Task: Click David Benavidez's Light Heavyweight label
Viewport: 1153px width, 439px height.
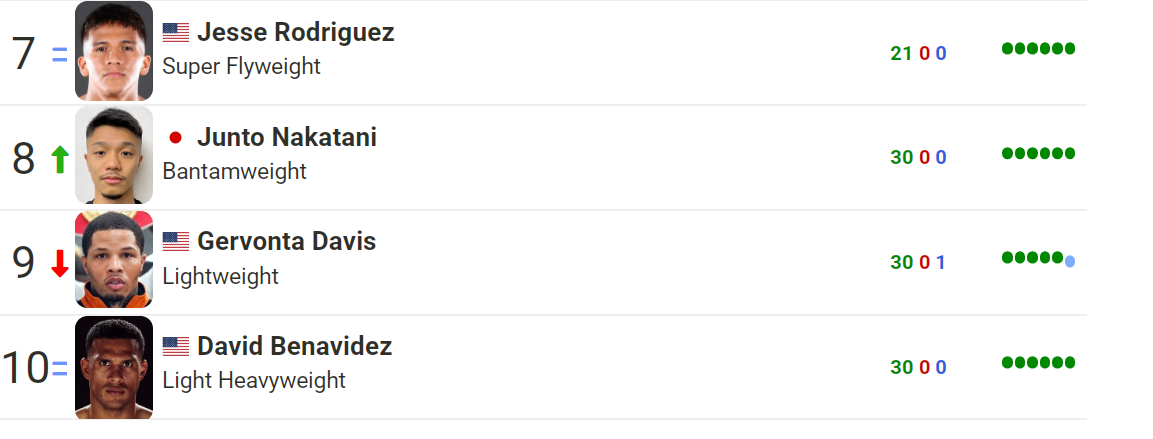Action: tap(254, 380)
